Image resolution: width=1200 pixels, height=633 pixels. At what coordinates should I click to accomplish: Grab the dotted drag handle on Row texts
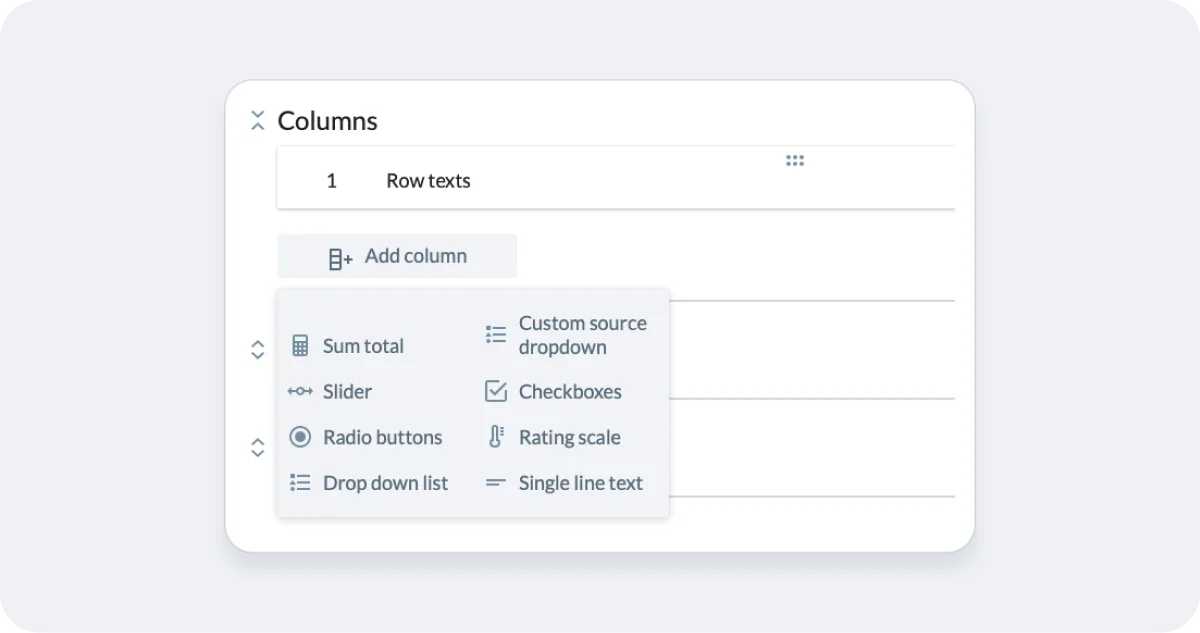point(795,160)
